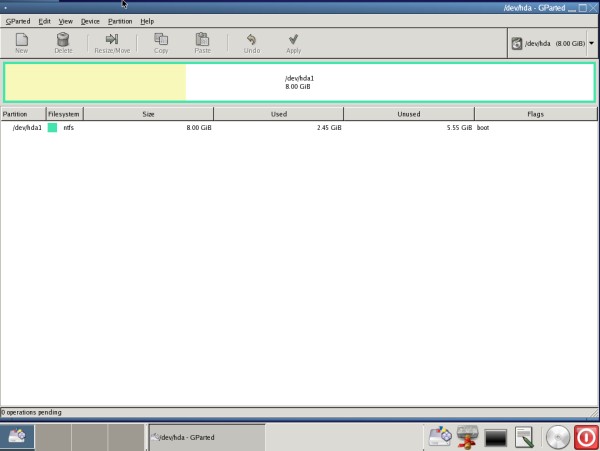This screenshot has height=451, width=600.
Task: Click the Filesystem column header
Action: (64, 114)
